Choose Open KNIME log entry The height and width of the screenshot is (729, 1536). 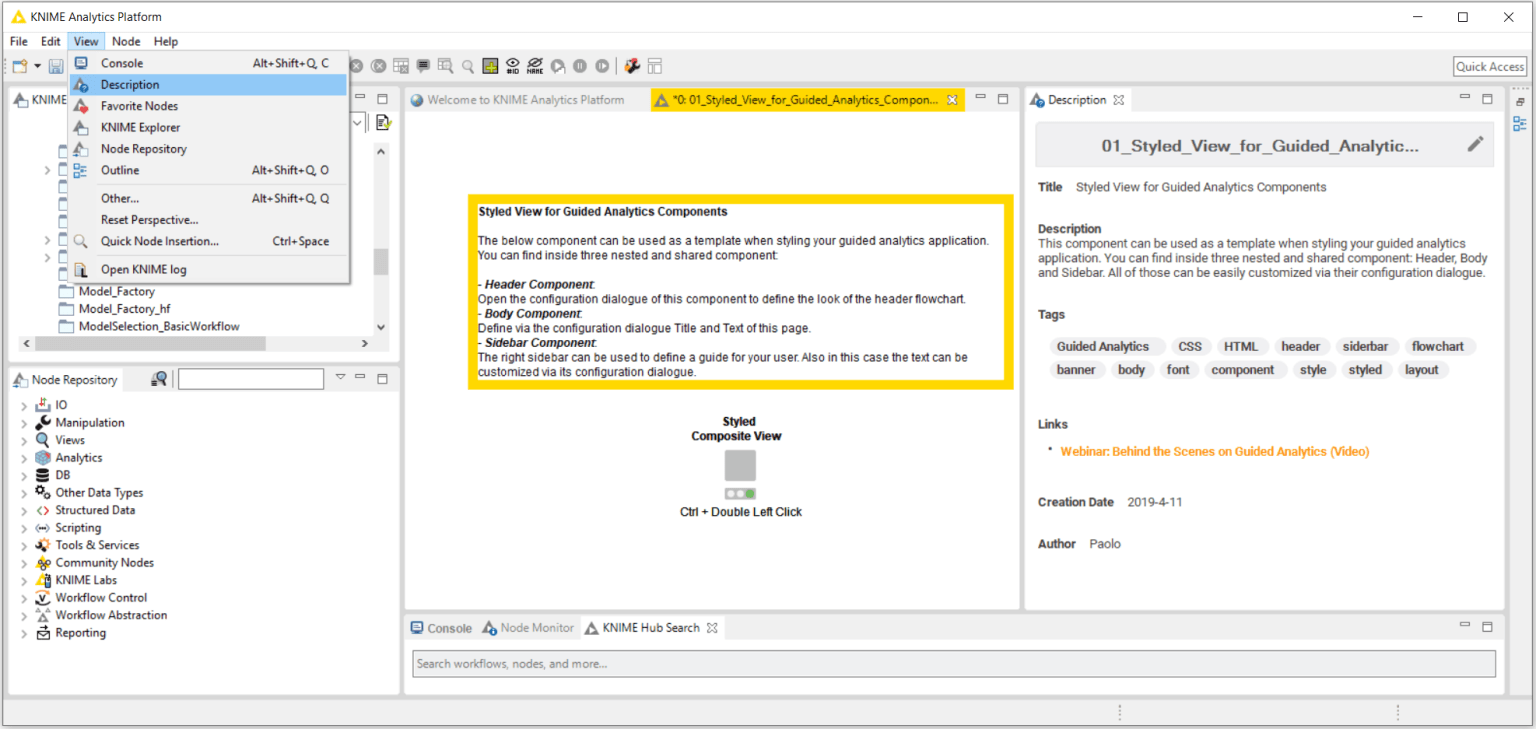(x=209, y=269)
